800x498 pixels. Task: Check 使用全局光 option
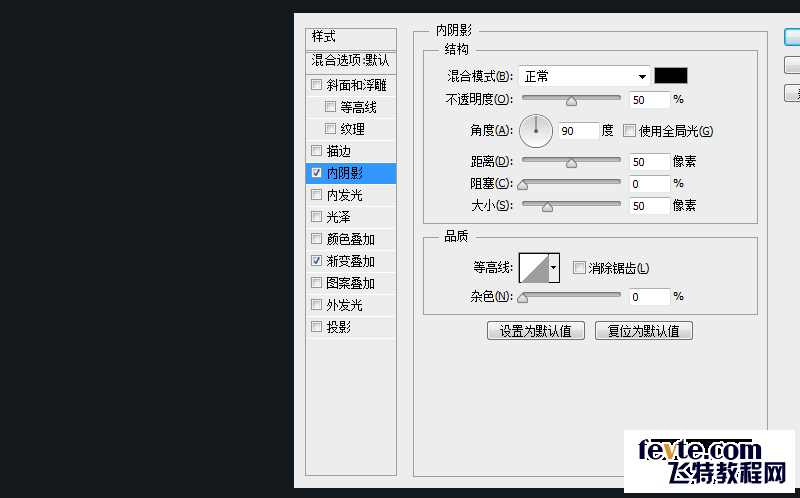click(630, 131)
